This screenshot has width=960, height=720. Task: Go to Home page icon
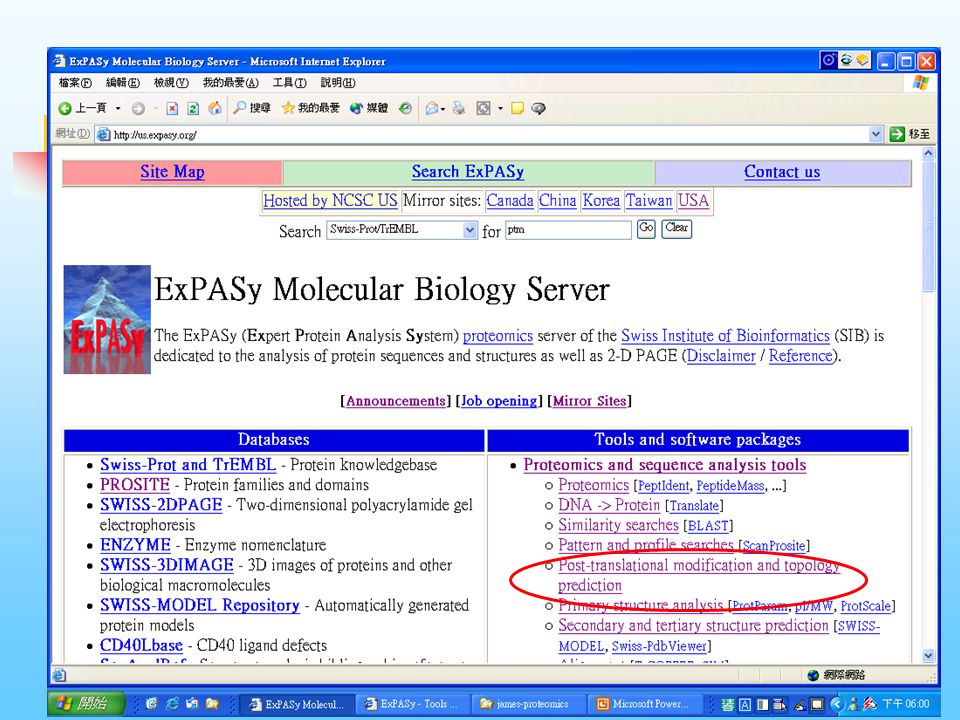[215, 108]
